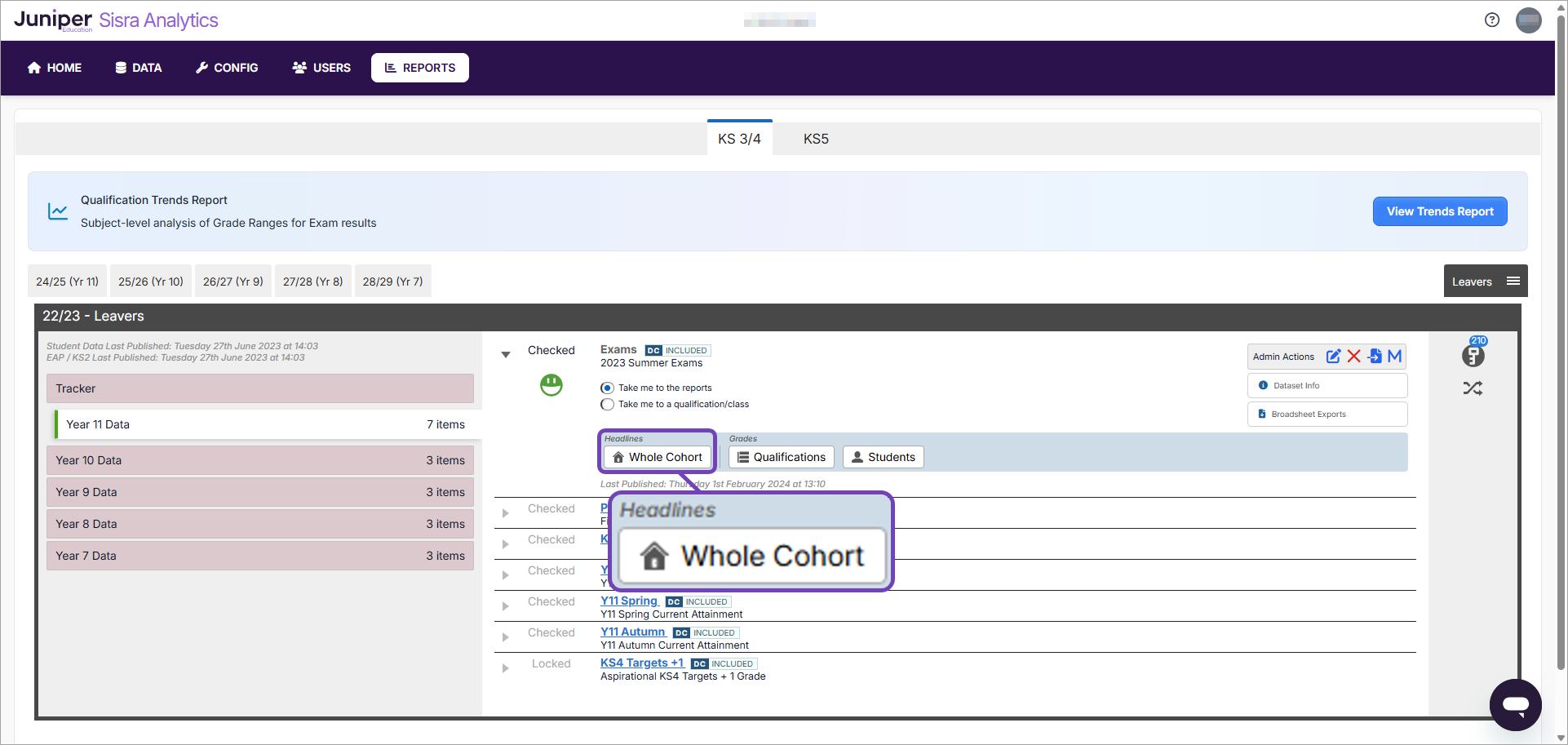Expand the Y11 Spring dataset row
This screenshot has width=1568, height=745.
coord(506,606)
